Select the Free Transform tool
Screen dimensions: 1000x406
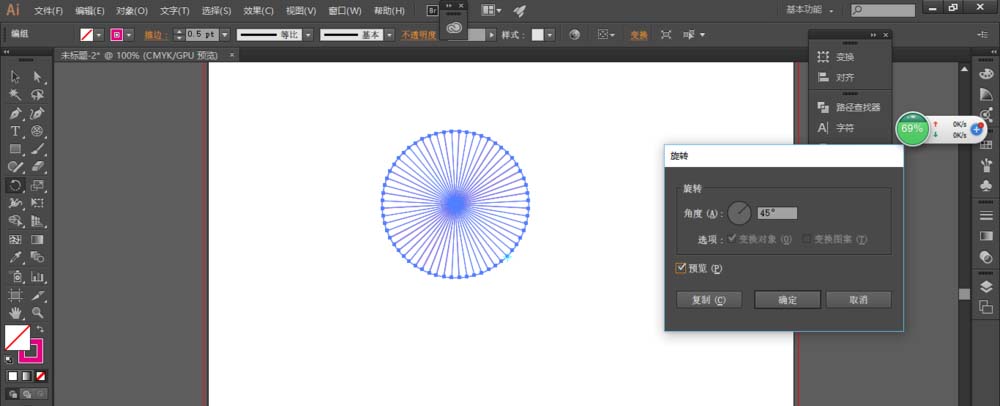click(38, 203)
